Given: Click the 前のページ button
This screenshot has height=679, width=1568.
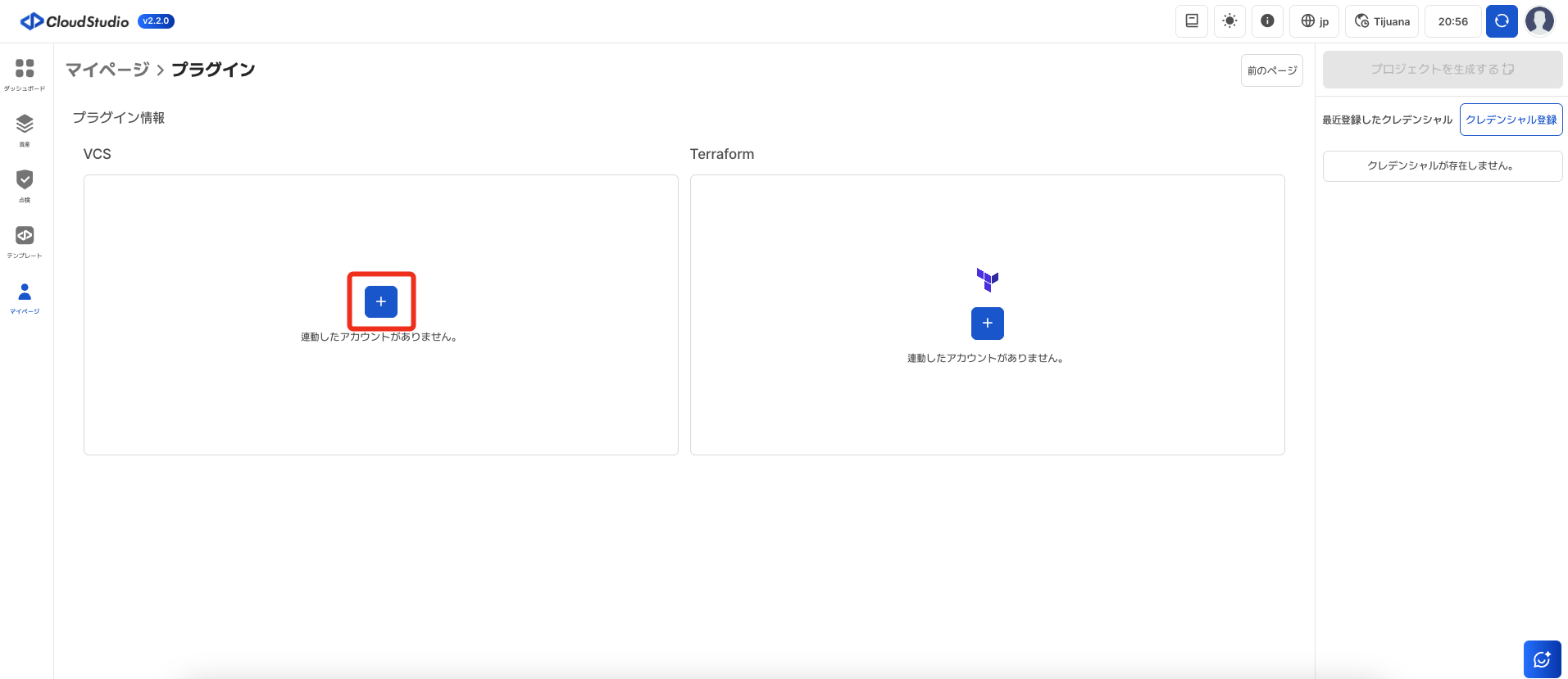Looking at the screenshot, I should (1271, 70).
